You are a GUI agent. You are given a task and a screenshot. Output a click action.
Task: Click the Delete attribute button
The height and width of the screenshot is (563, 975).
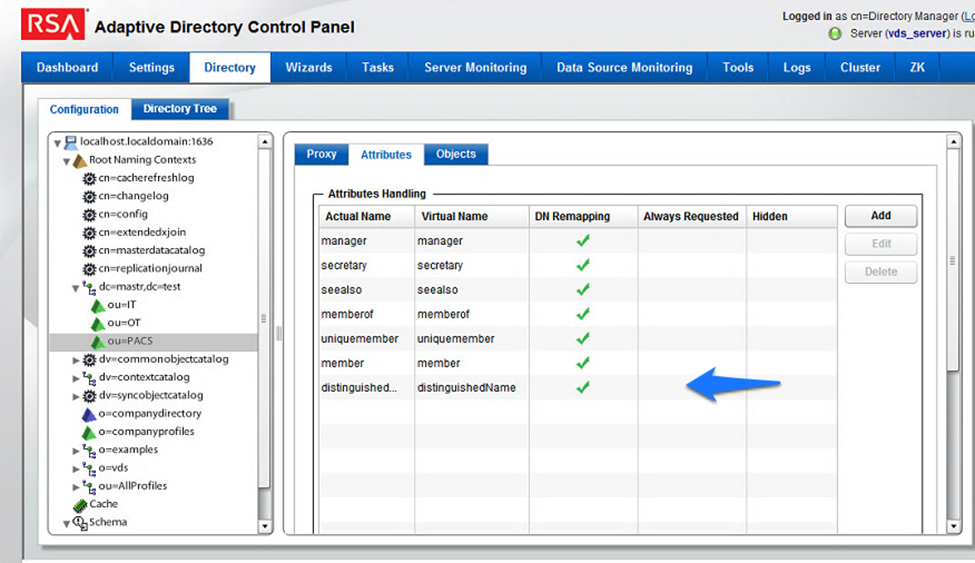click(x=880, y=272)
